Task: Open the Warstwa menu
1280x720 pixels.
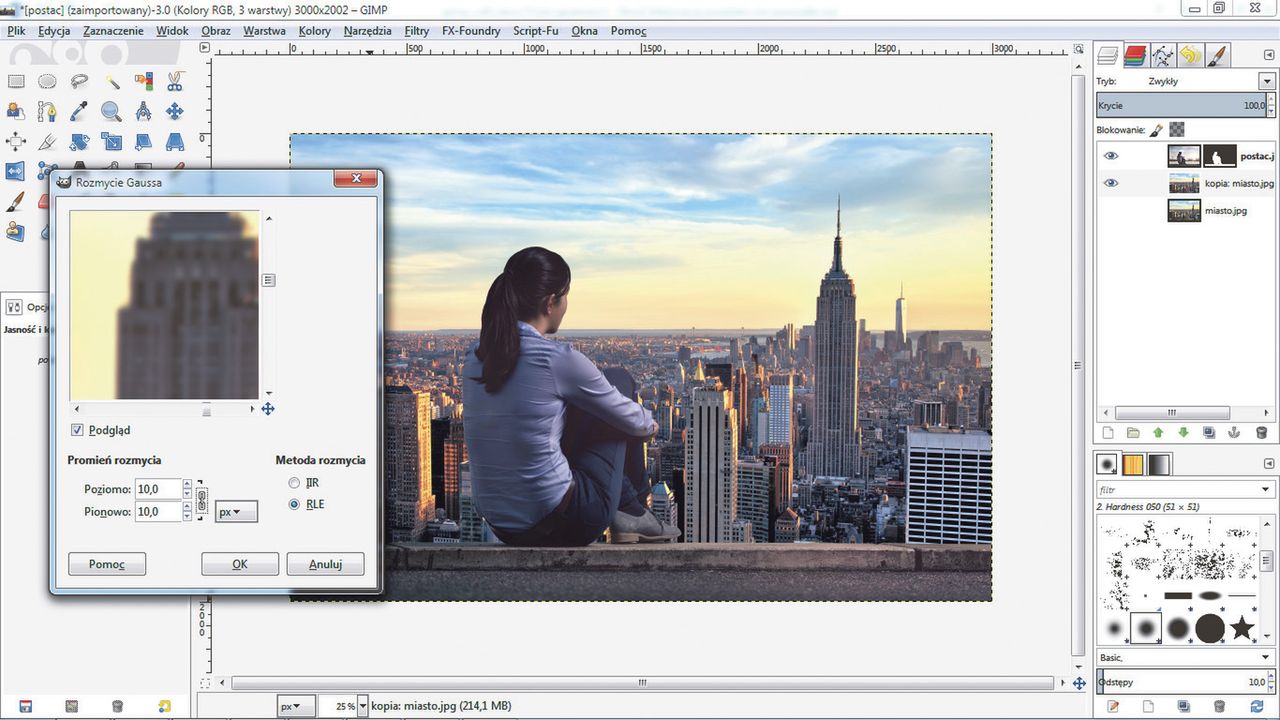Action: 264,31
